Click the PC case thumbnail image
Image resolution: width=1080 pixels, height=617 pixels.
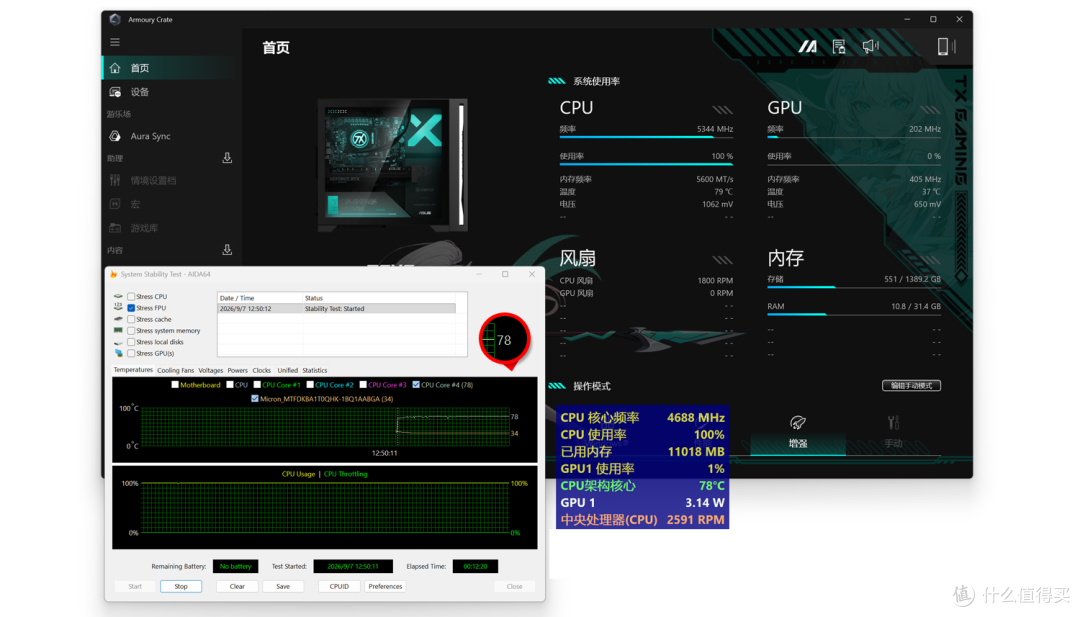[x=393, y=165]
